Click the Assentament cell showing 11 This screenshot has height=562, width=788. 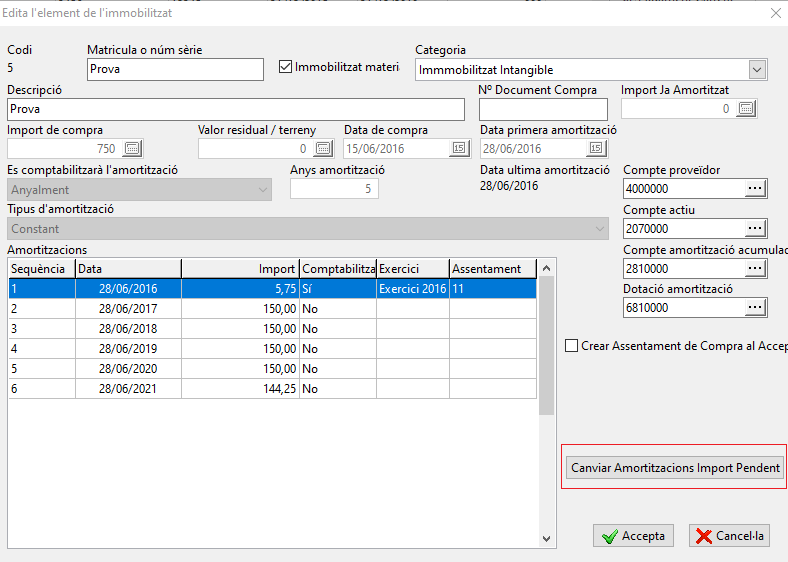pos(493,289)
